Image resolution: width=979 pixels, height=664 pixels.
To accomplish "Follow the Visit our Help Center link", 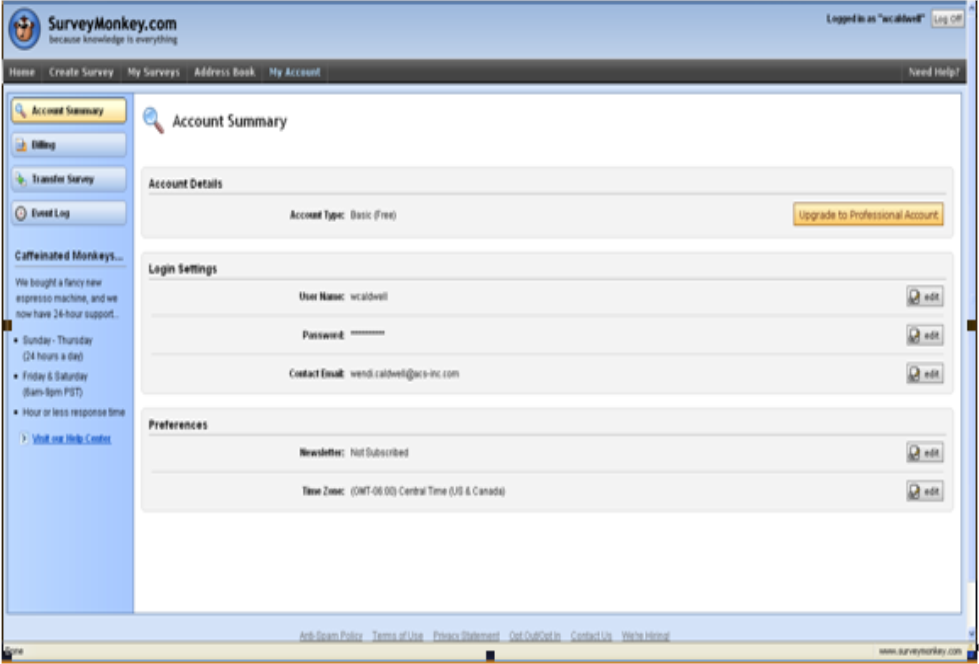I will tap(72, 439).
